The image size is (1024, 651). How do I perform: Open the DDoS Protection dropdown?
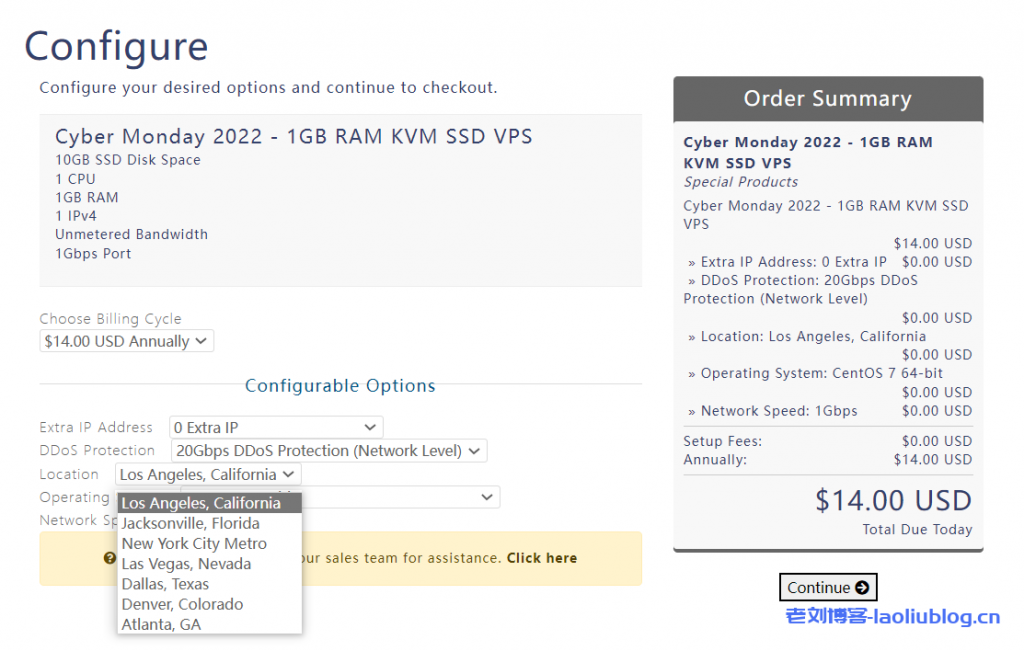pyautogui.click(x=328, y=450)
